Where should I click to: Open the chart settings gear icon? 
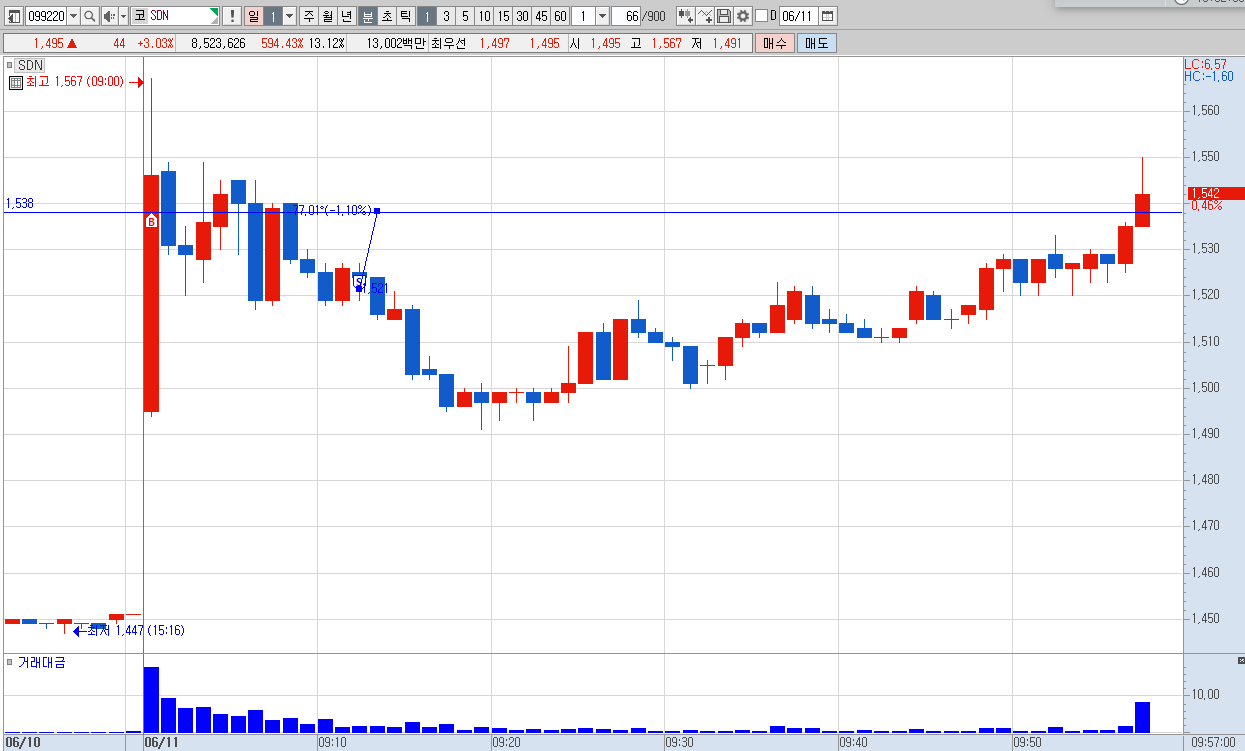[x=743, y=16]
